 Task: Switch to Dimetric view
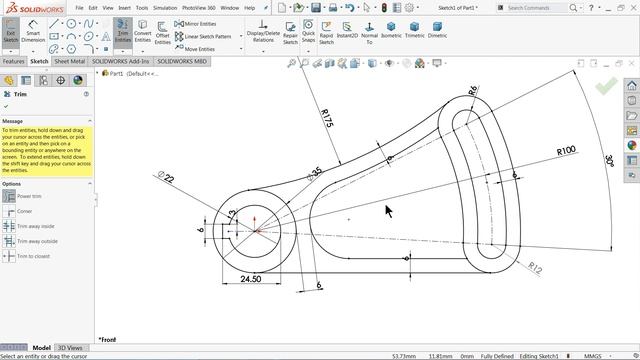pos(437,31)
